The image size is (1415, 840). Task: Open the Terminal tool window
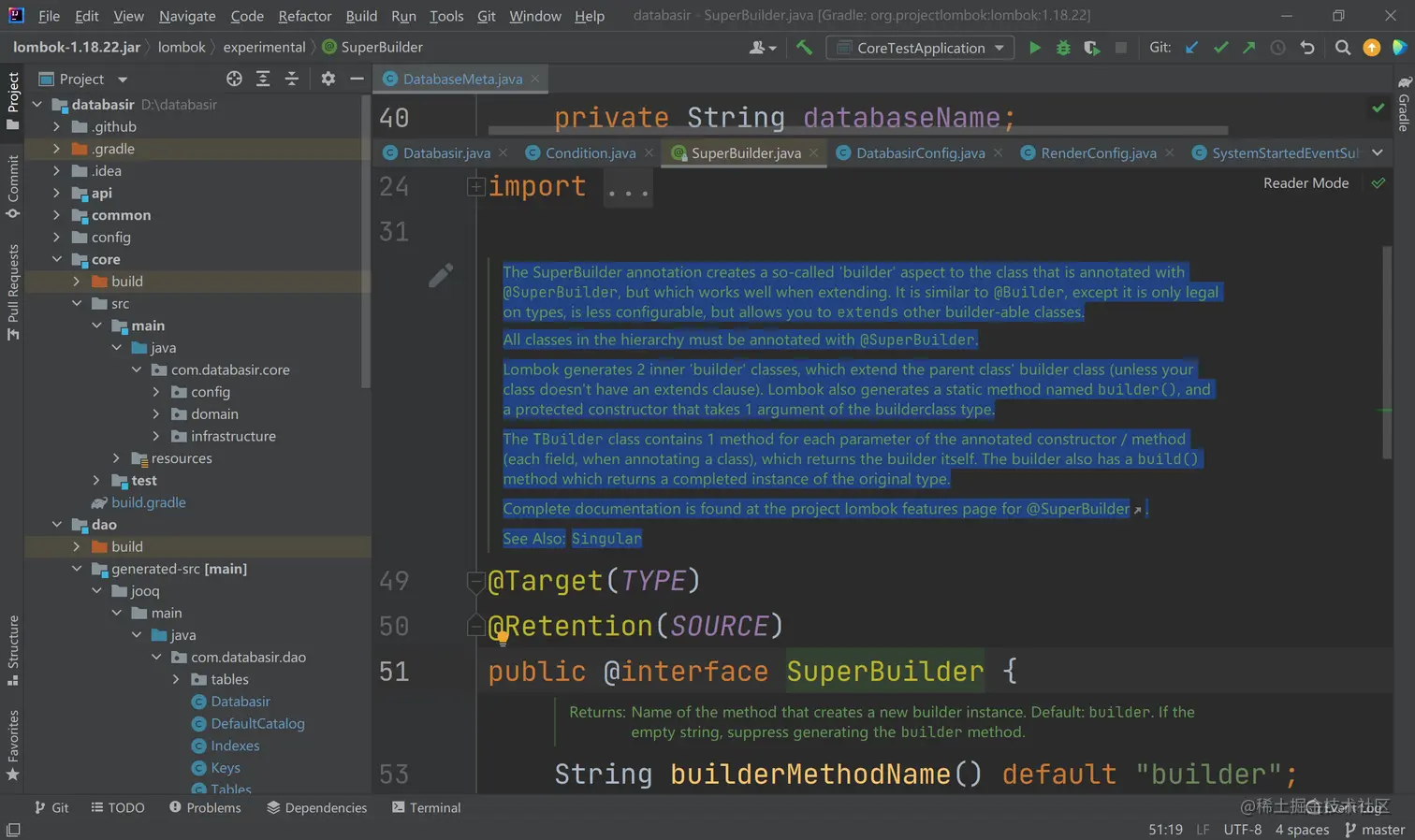click(x=426, y=807)
